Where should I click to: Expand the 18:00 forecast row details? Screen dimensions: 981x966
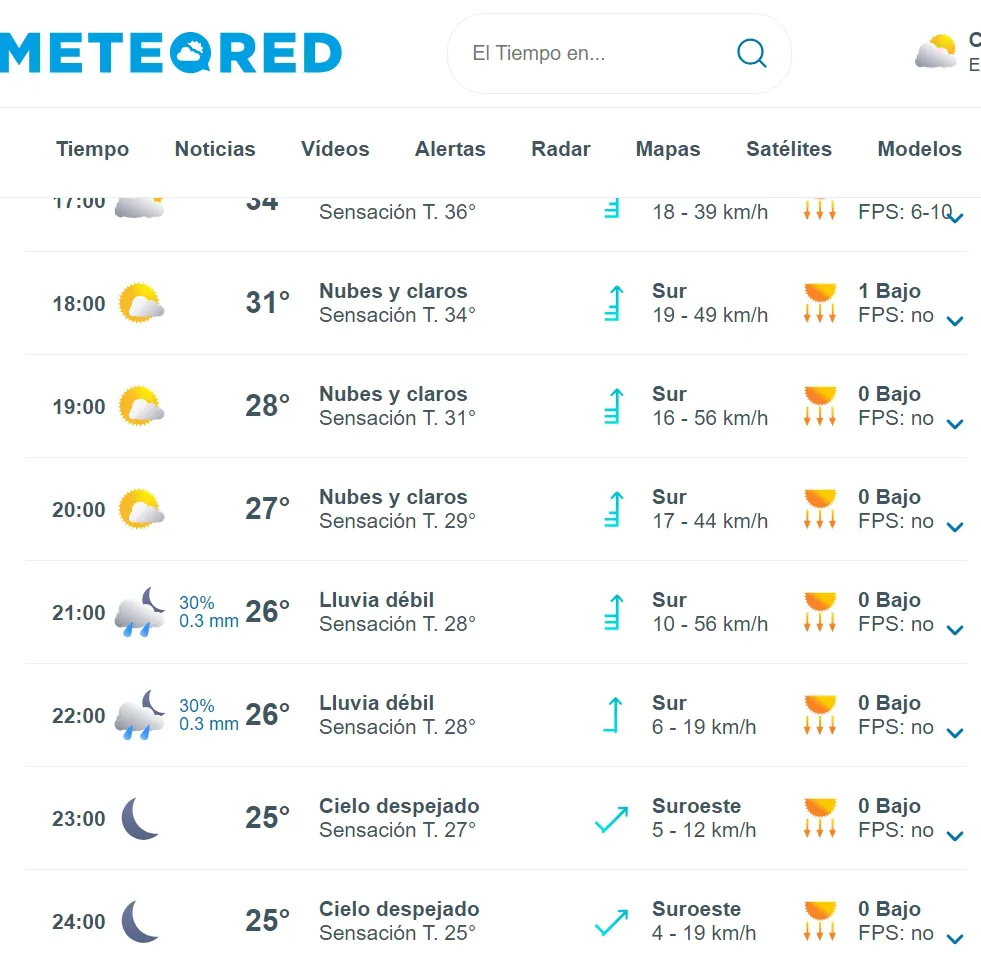point(955,321)
